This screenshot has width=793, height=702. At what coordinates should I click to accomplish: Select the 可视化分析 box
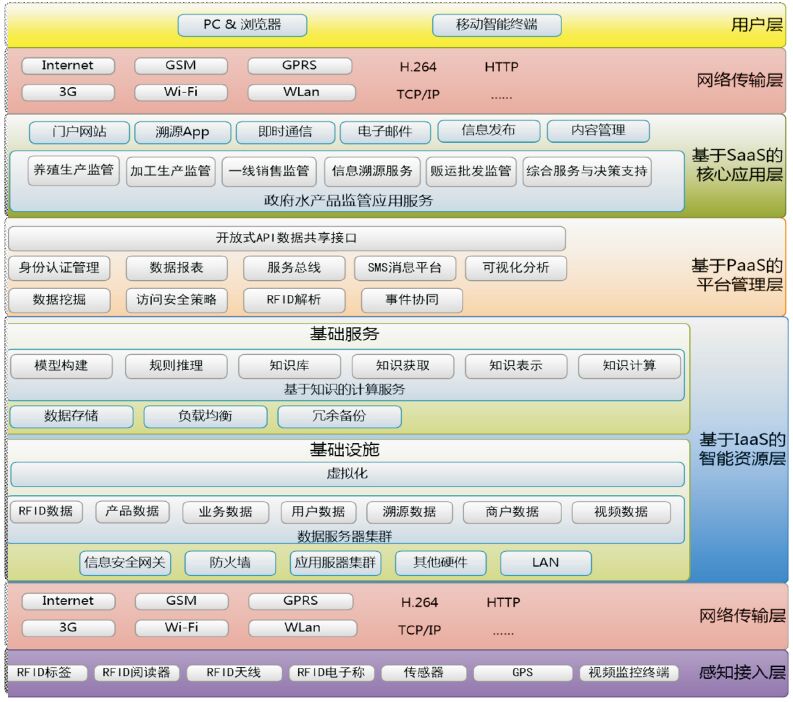tap(515, 268)
